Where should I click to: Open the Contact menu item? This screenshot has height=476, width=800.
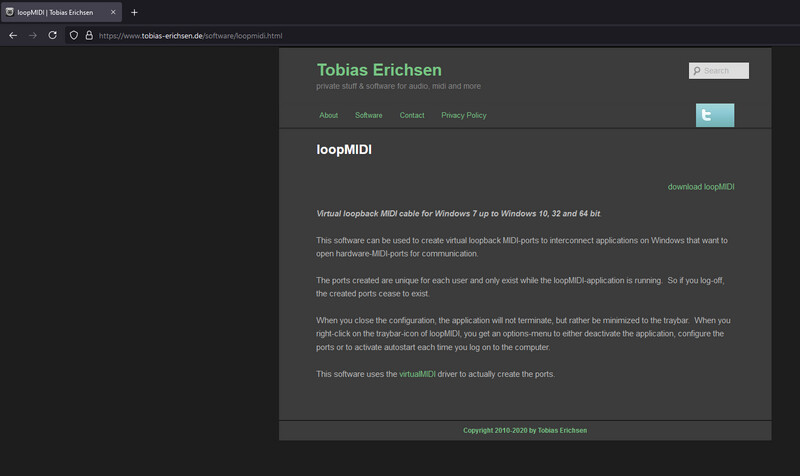(x=412, y=115)
